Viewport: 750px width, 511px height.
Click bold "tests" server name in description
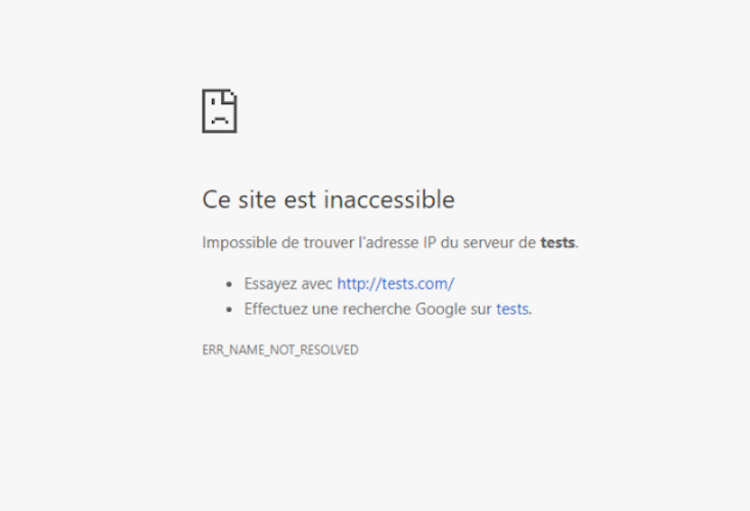click(558, 242)
